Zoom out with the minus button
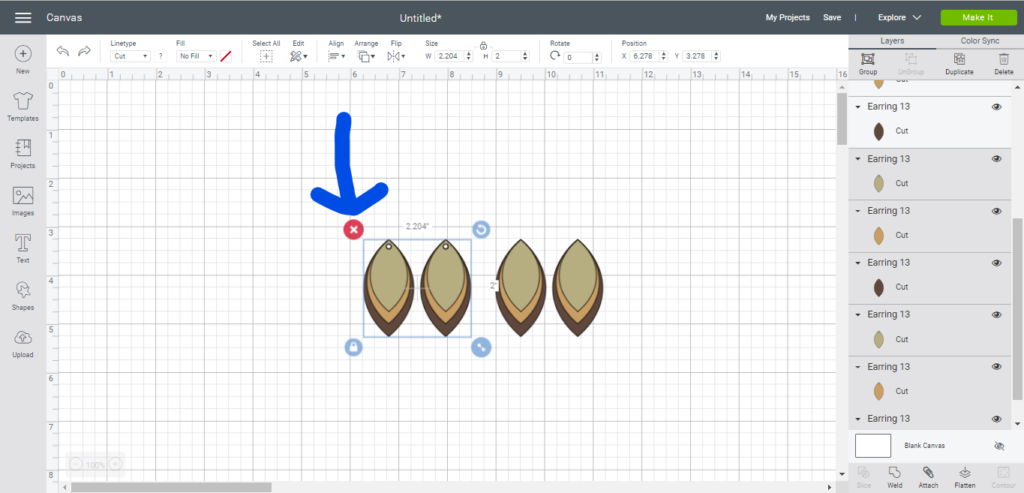 coord(75,464)
